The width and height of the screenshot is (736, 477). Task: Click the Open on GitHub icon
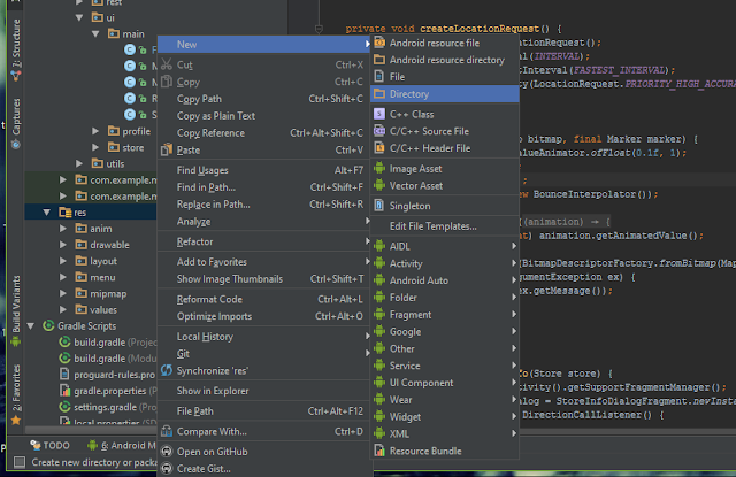[166, 451]
